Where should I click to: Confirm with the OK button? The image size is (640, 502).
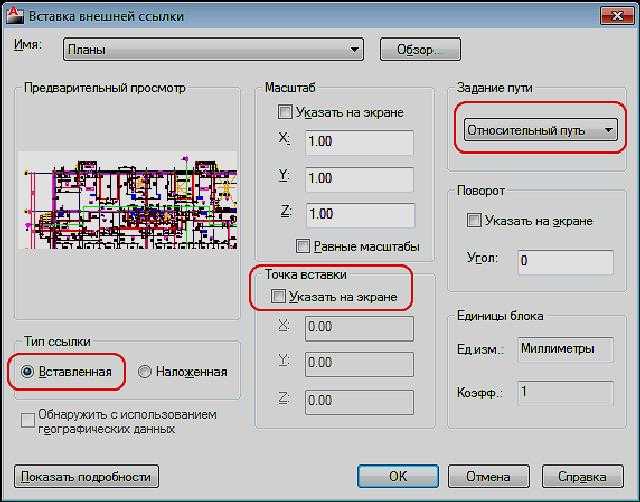point(398,476)
